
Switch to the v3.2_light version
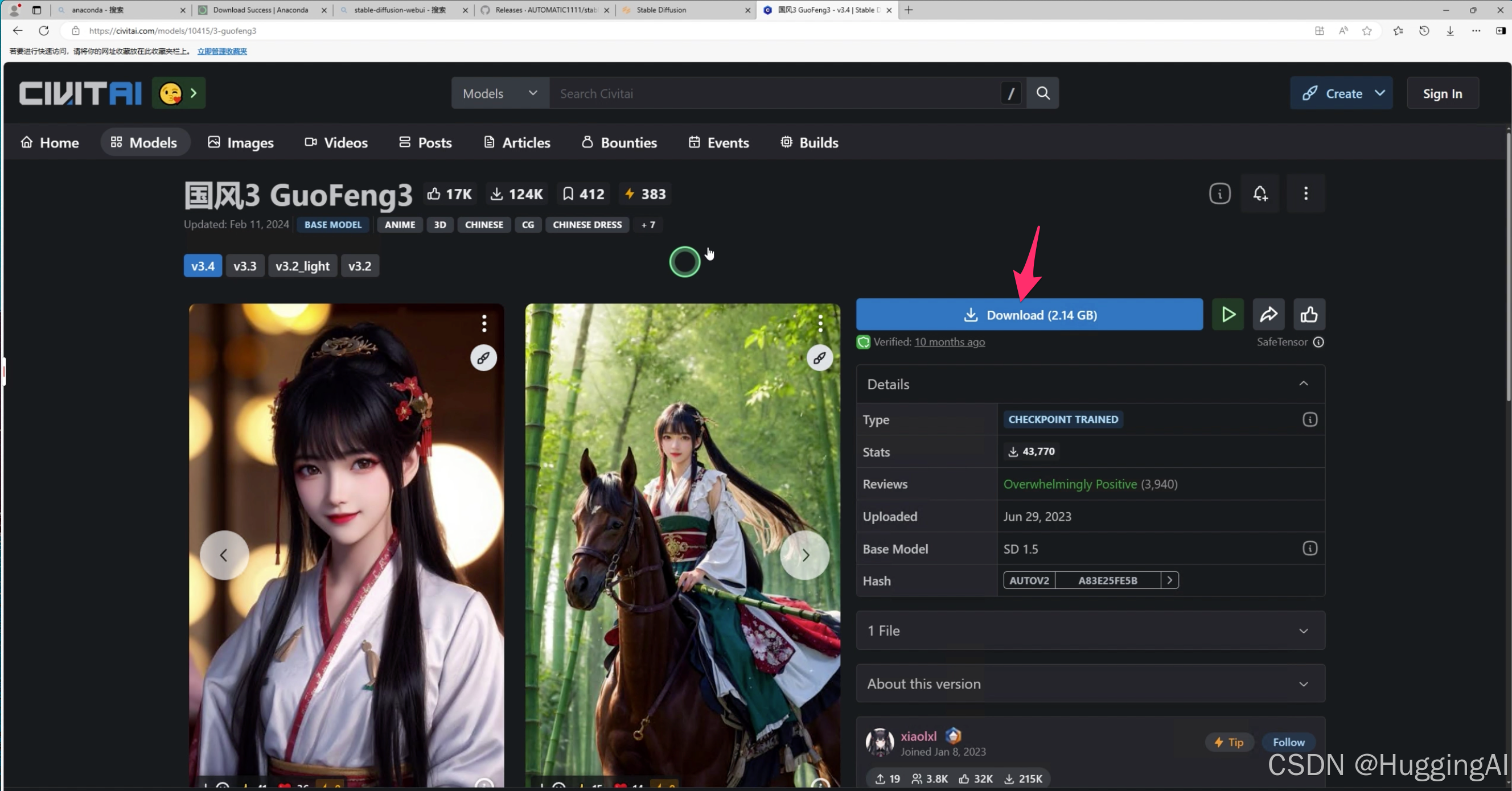pyautogui.click(x=302, y=266)
